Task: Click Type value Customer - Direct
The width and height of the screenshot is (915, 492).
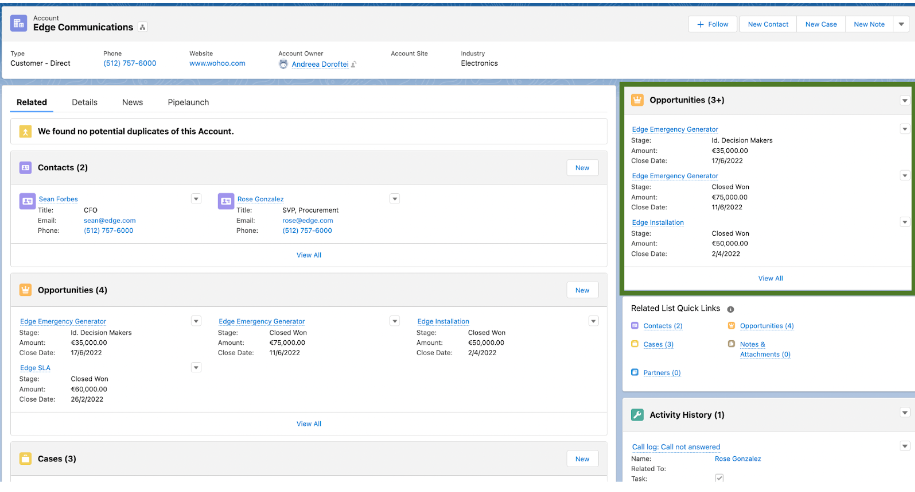Action: click(40, 63)
